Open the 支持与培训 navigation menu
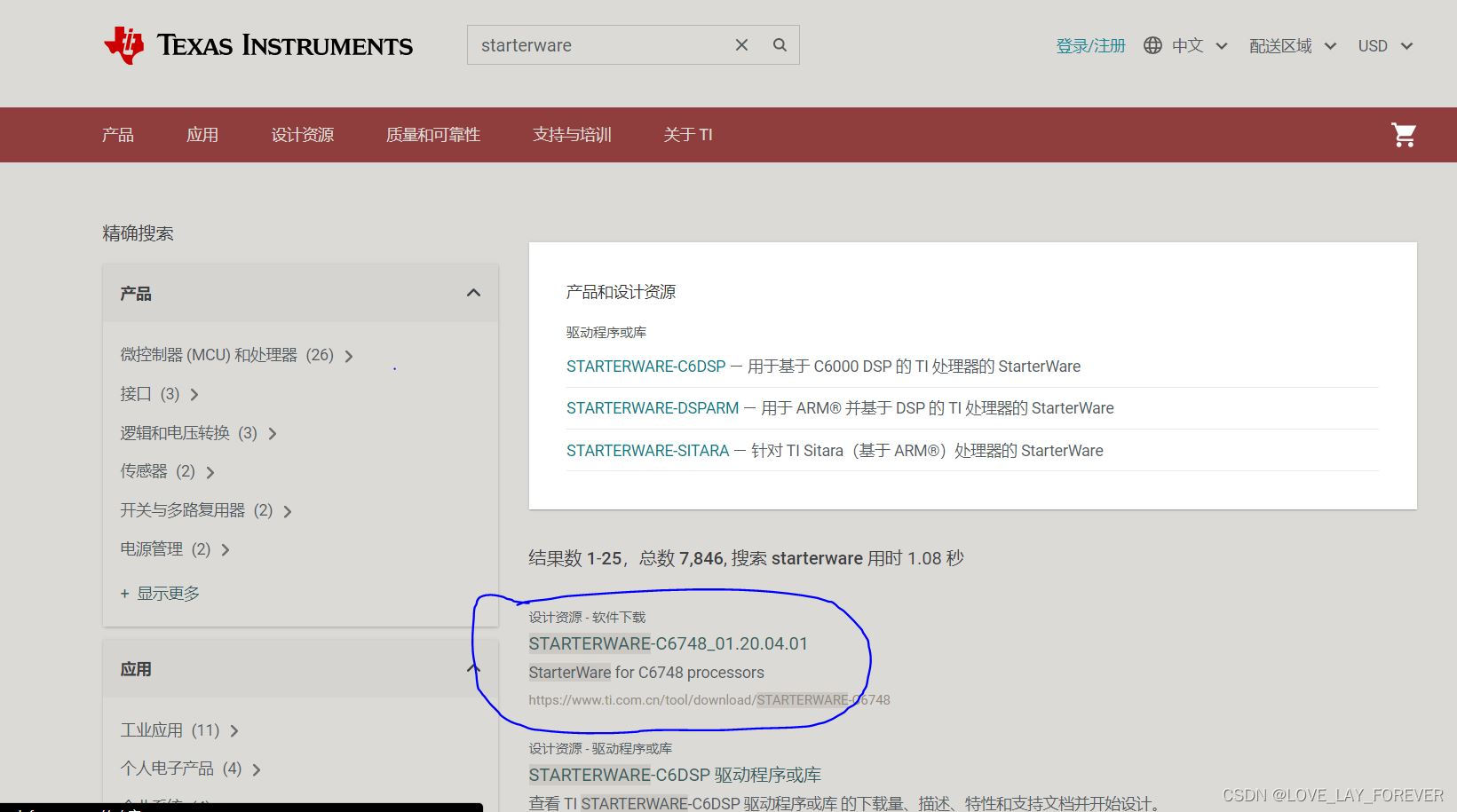 point(572,135)
